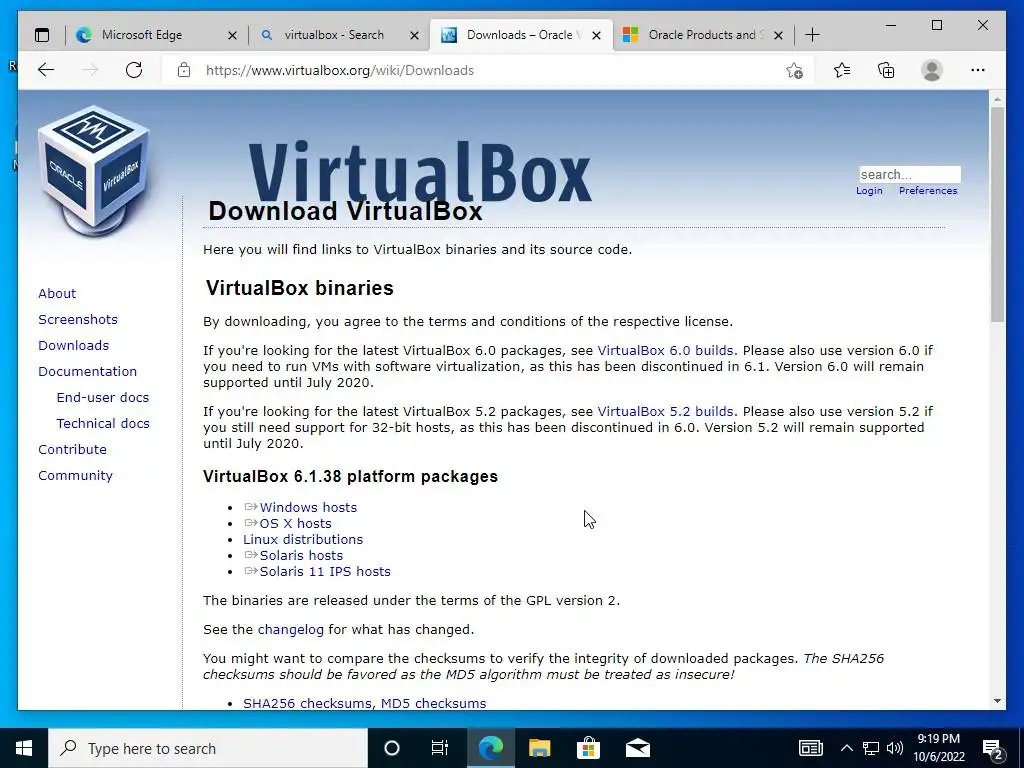Open Cortana circle on taskbar
This screenshot has height=768, width=1024.
point(392,748)
